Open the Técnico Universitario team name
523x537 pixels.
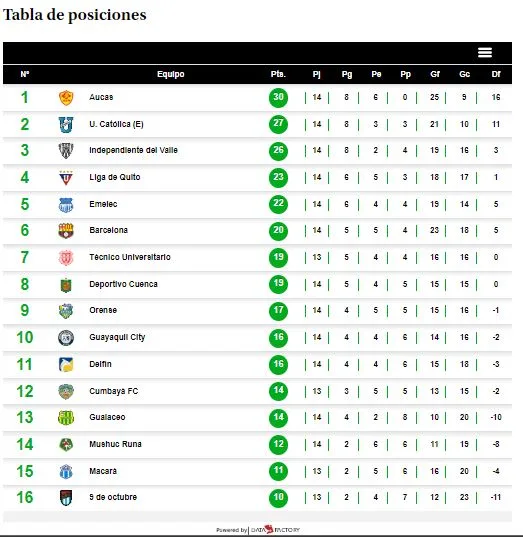coord(130,257)
